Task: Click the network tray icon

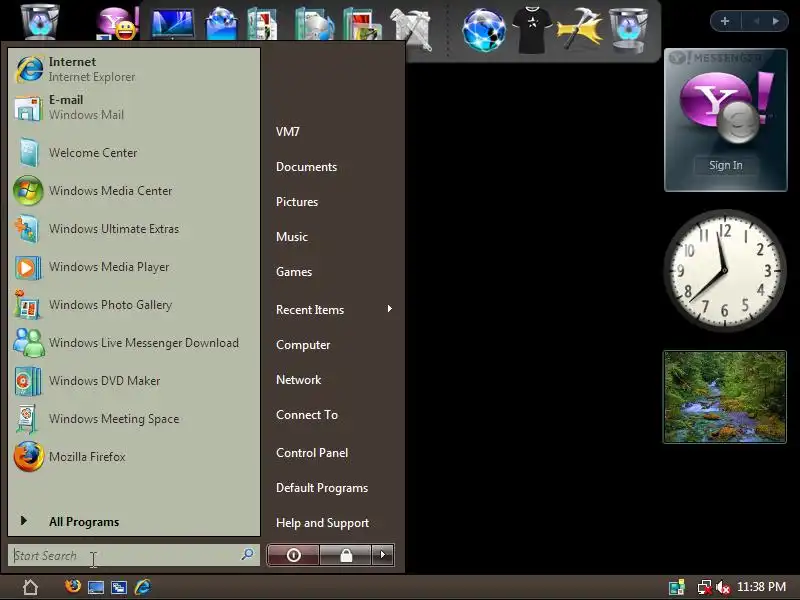Action: (x=705, y=588)
